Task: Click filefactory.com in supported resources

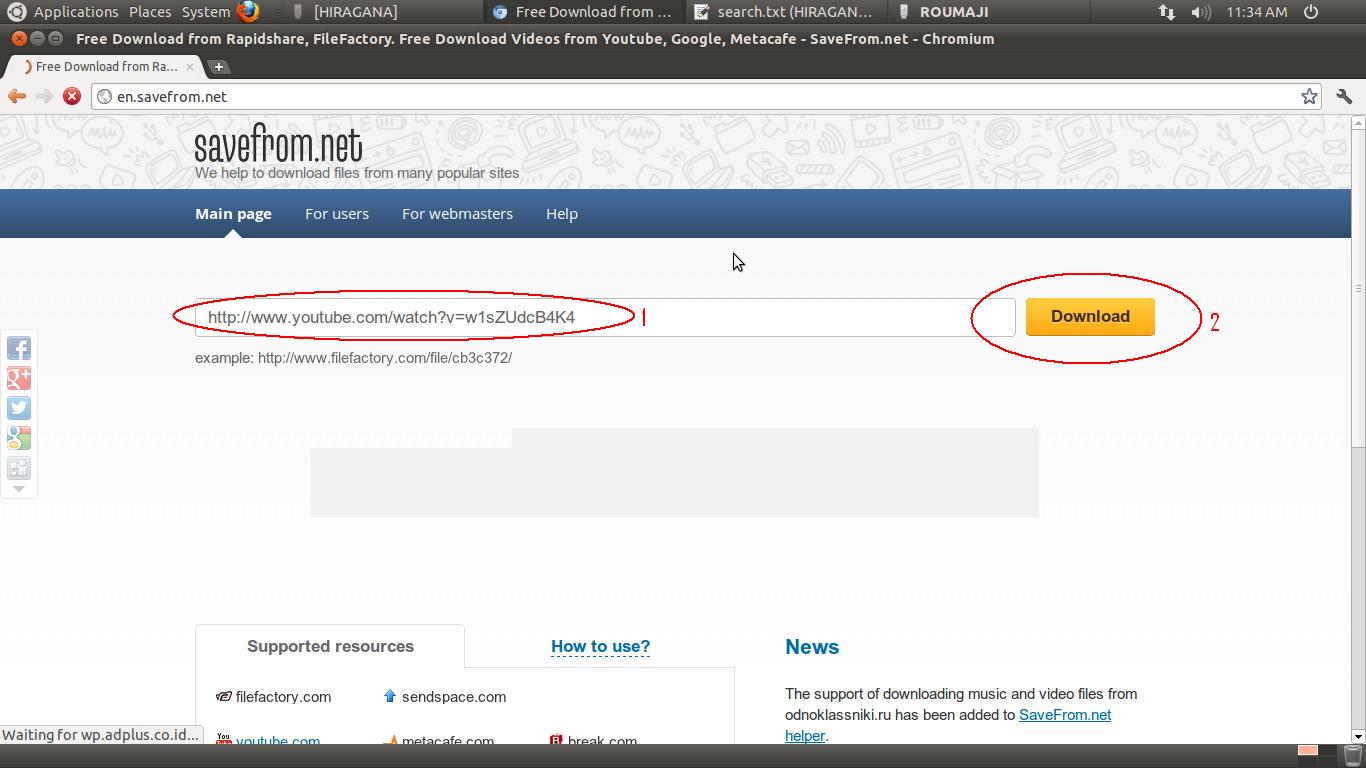Action: click(283, 697)
